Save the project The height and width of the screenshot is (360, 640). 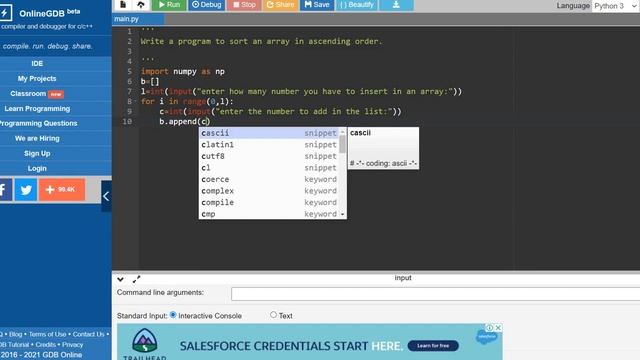coord(317,4)
